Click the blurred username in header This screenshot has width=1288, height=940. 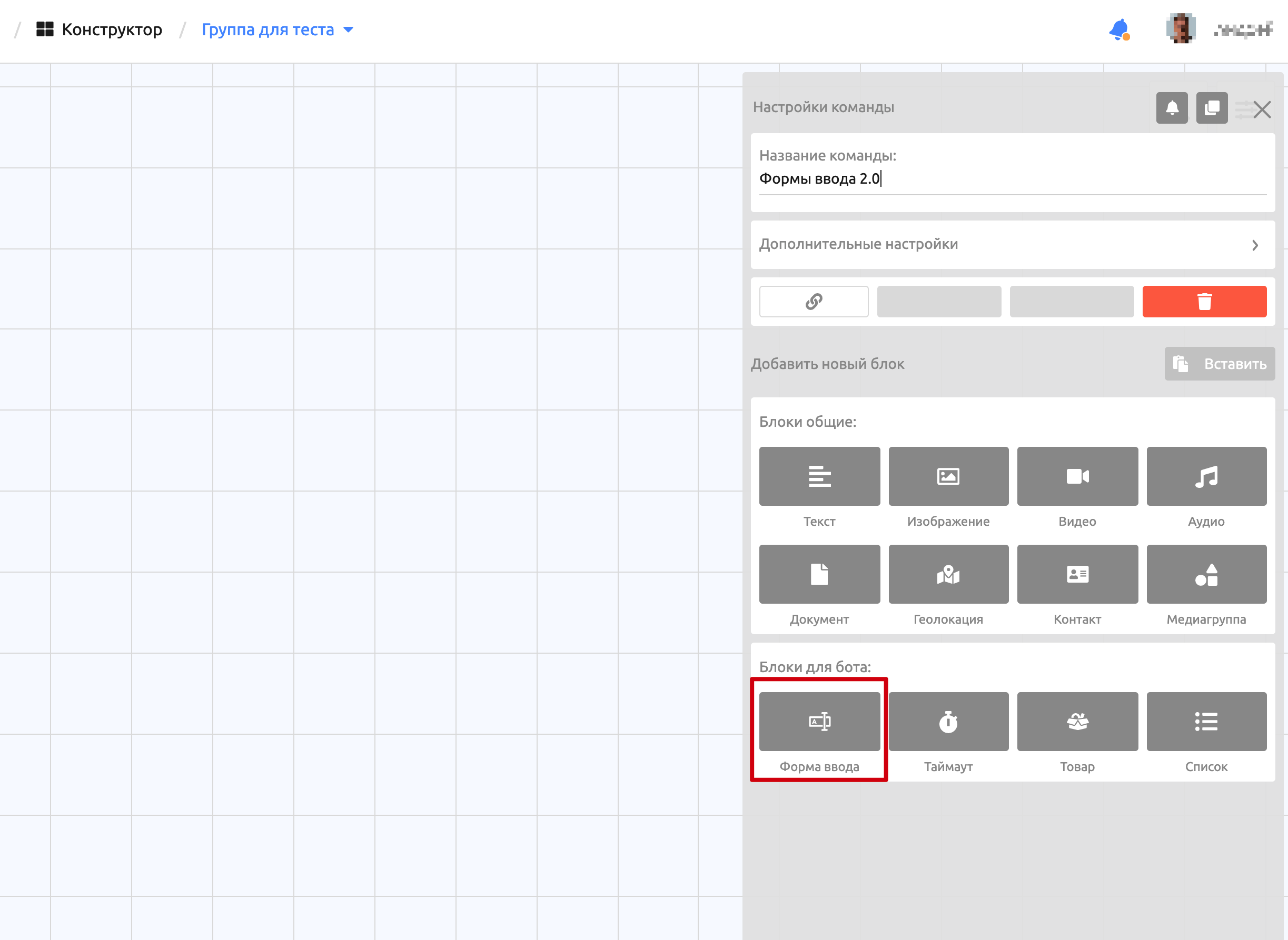point(1243,29)
